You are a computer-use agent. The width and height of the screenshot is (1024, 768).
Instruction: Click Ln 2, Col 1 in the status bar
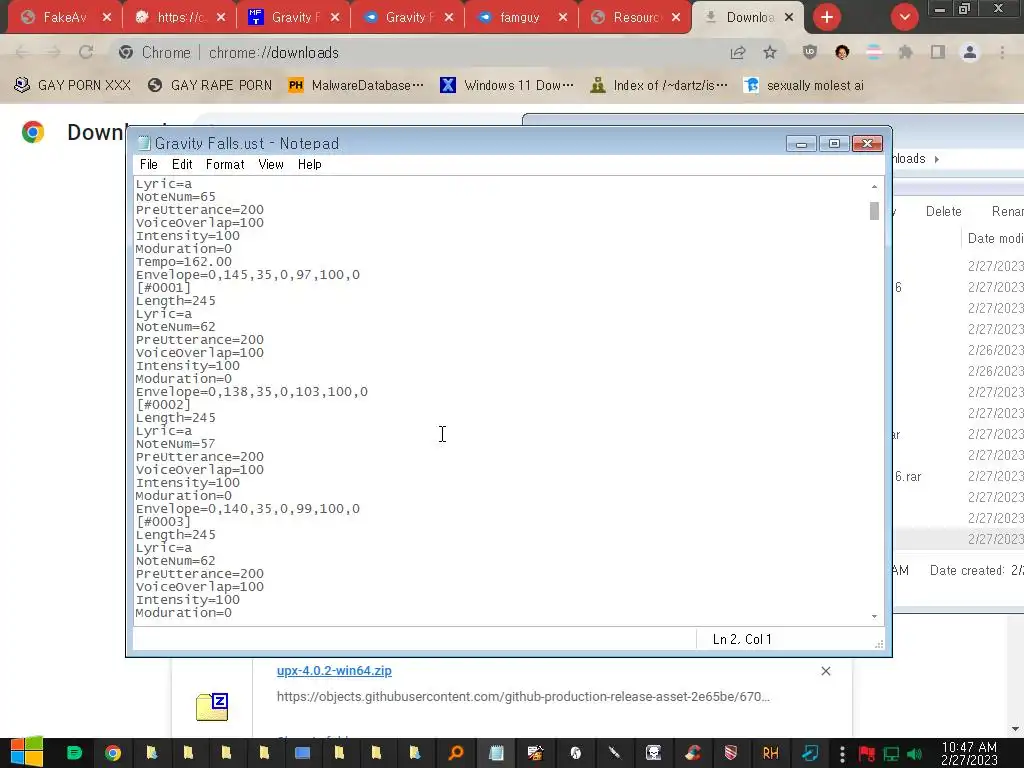coord(742,639)
